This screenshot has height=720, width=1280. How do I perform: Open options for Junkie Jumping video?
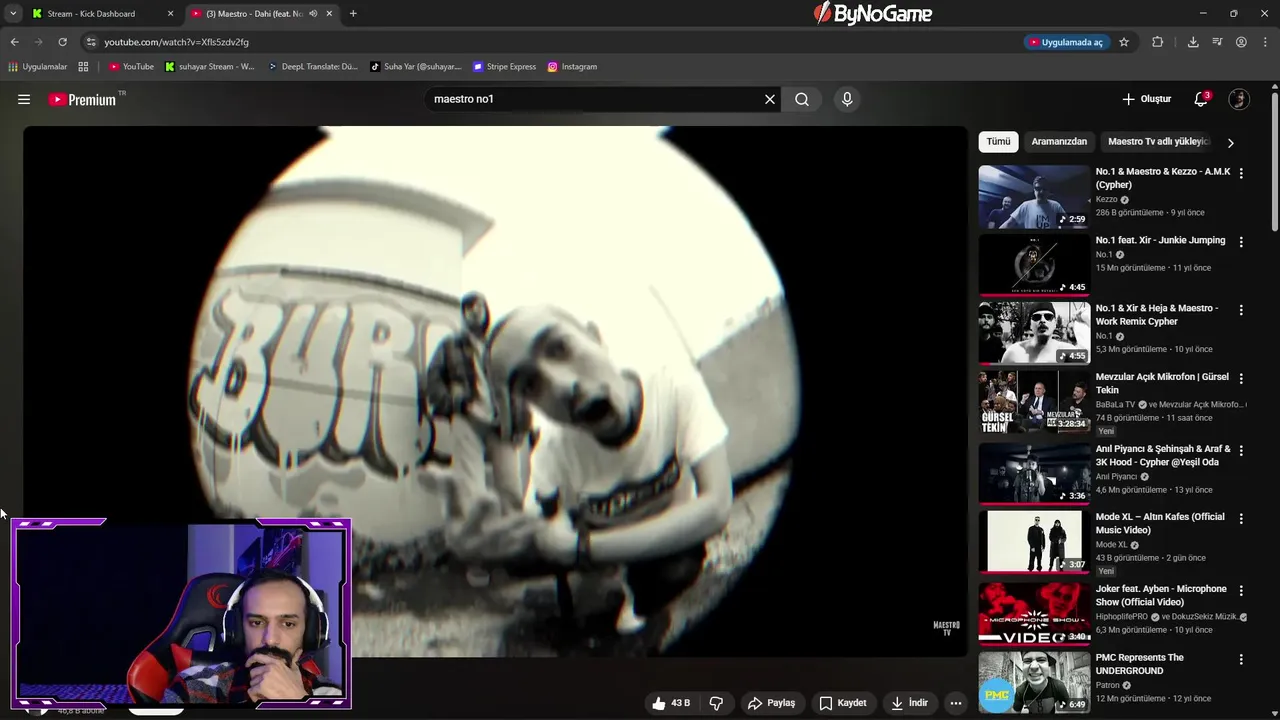[x=1241, y=242]
